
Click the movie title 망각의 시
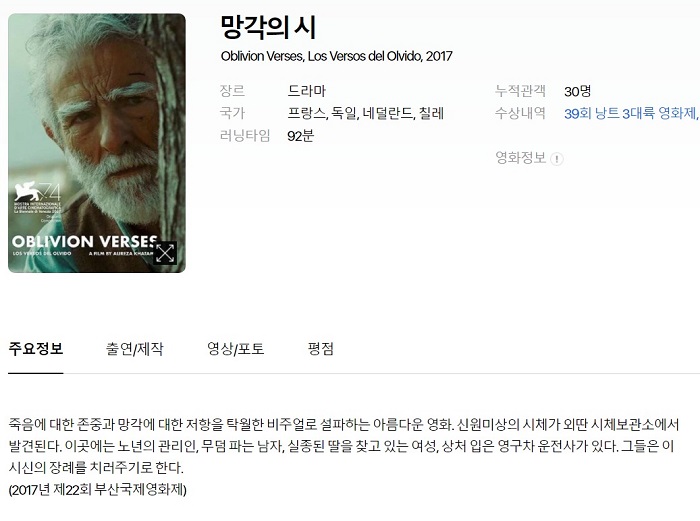point(268,27)
